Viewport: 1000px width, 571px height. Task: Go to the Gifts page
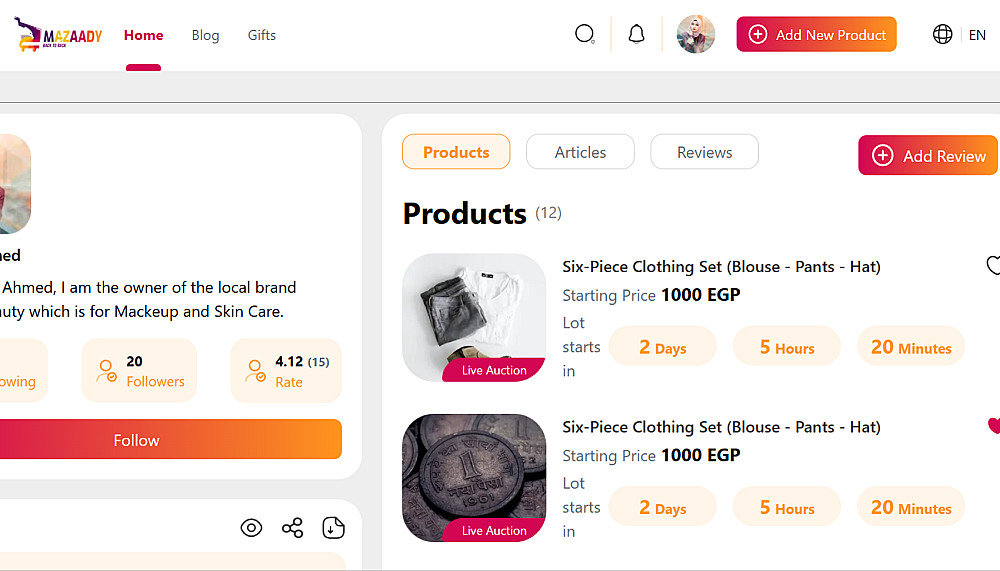pyautogui.click(x=262, y=35)
